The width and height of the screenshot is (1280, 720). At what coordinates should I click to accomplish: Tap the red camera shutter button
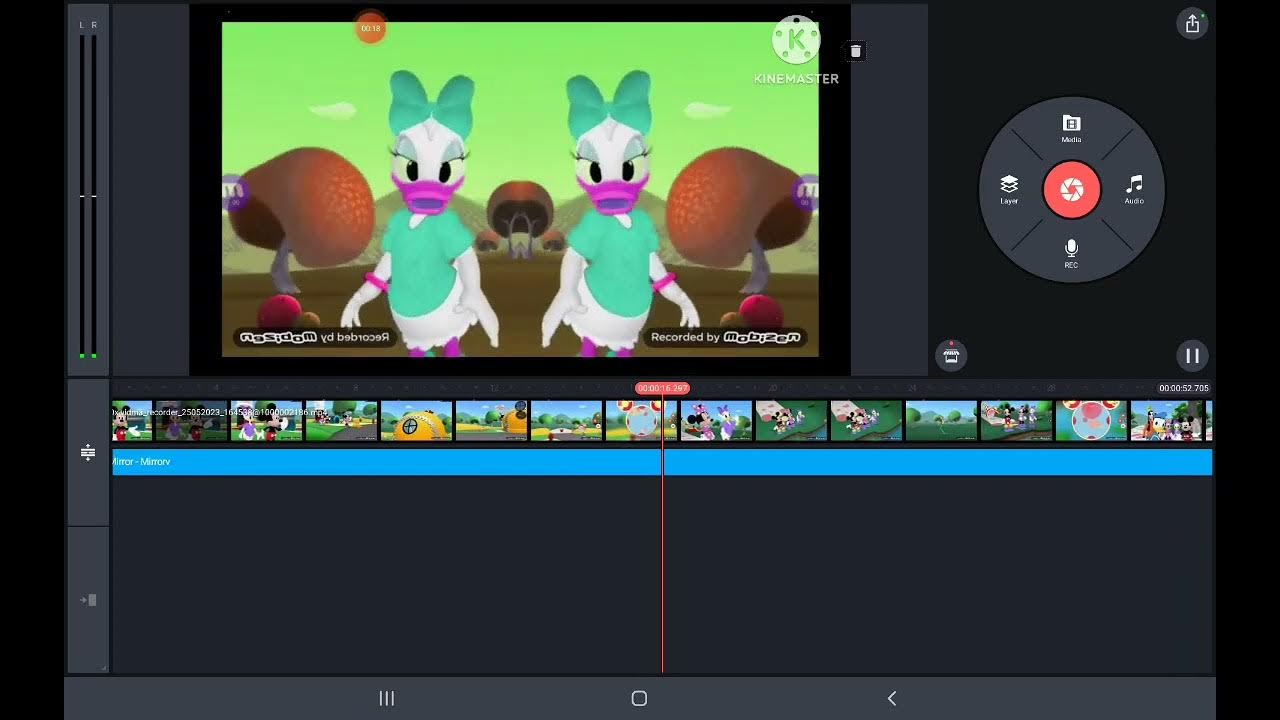point(1071,189)
